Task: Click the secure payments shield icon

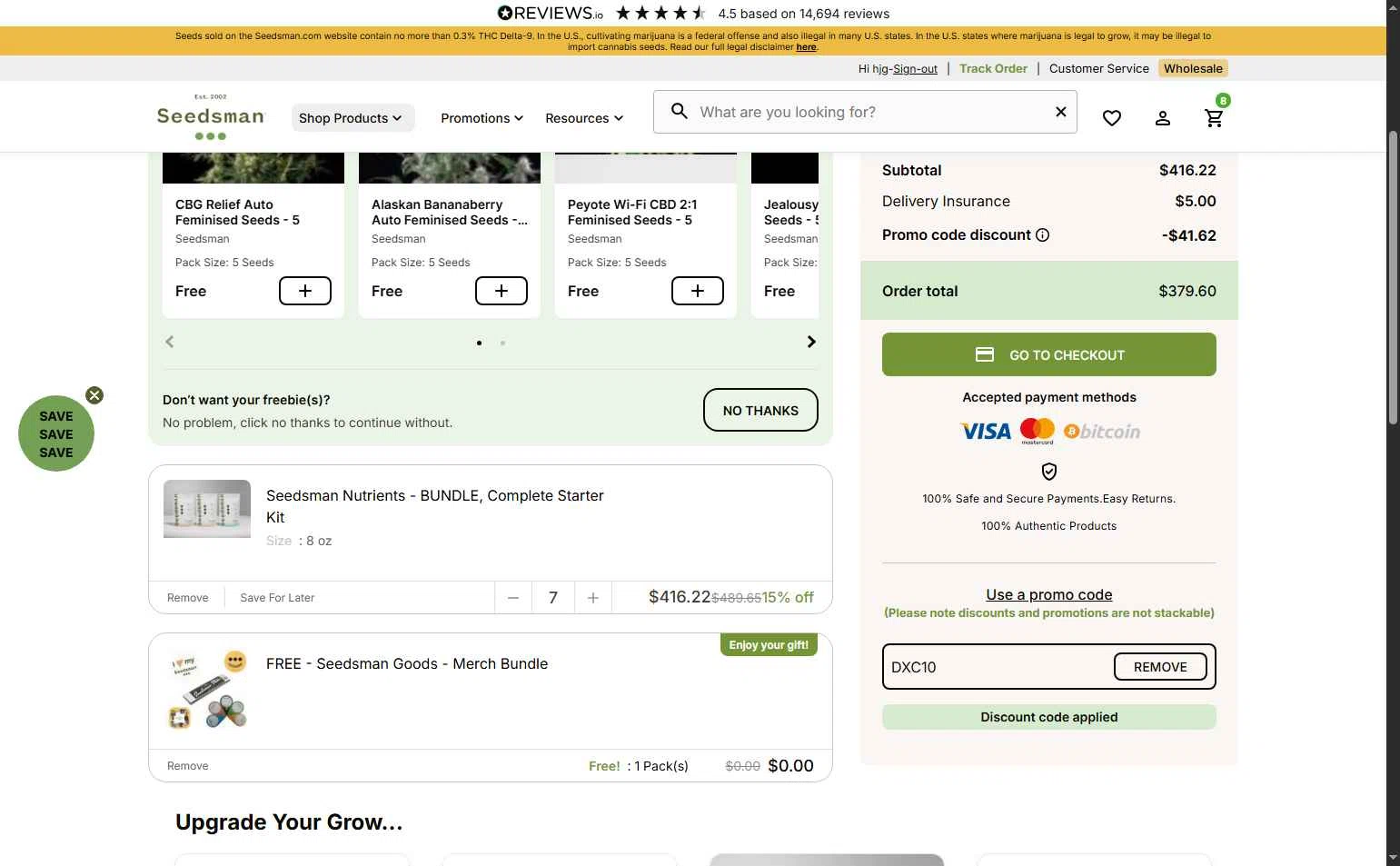Action: pyautogui.click(x=1049, y=472)
